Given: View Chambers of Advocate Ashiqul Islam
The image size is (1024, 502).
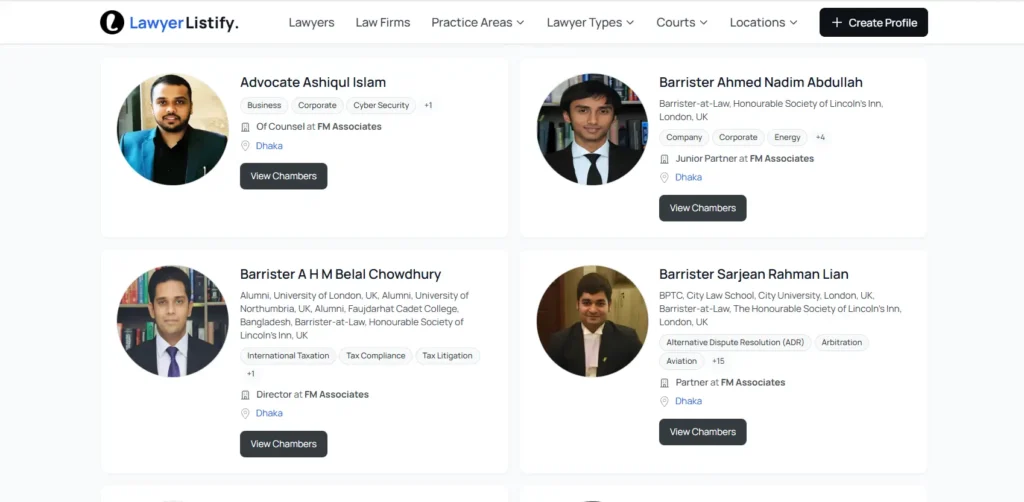Looking at the screenshot, I should 283,176.
